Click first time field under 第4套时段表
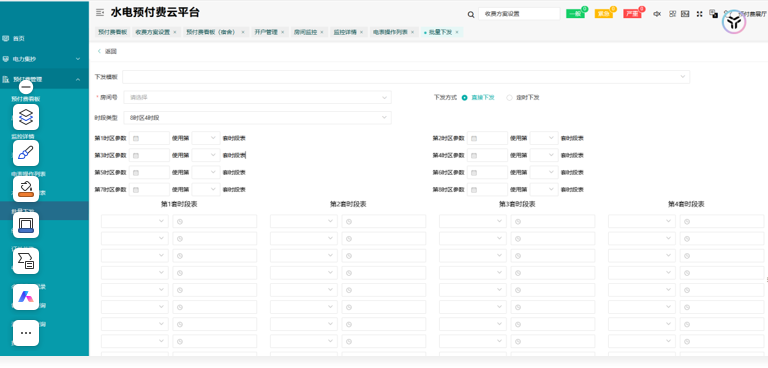The height and width of the screenshot is (368, 768). tap(722, 221)
